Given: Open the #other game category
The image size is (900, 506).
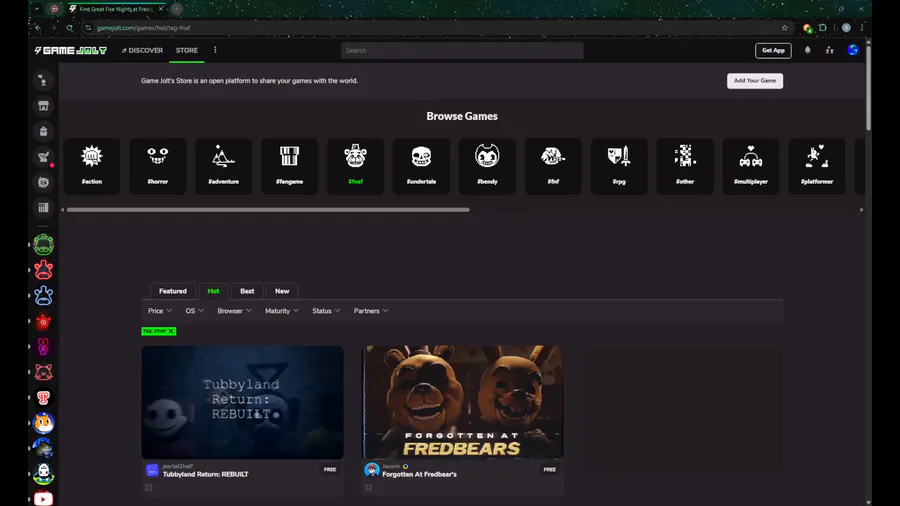Looking at the screenshot, I should pyautogui.click(x=685, y=166).
